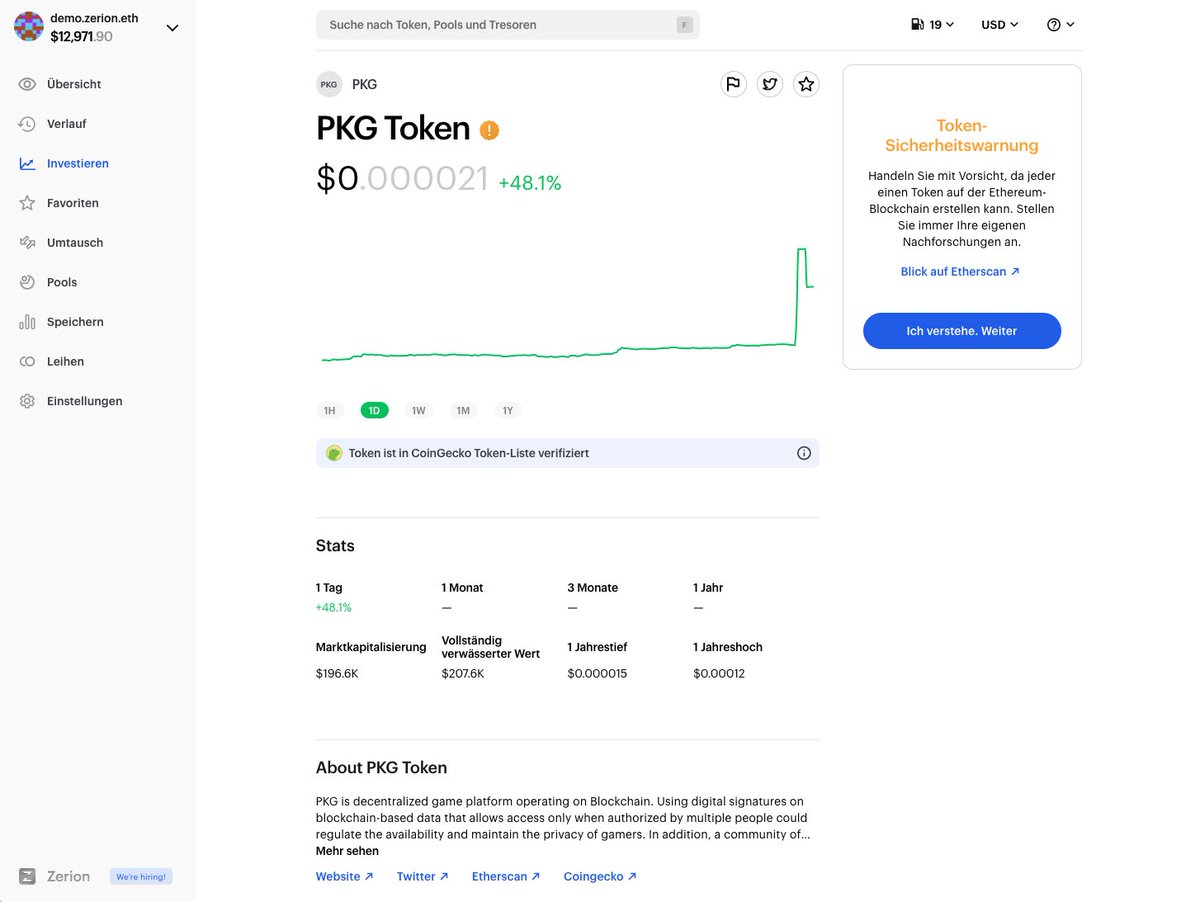
Task: Click the $196.6K market cap value
Action: coord(337,673)
